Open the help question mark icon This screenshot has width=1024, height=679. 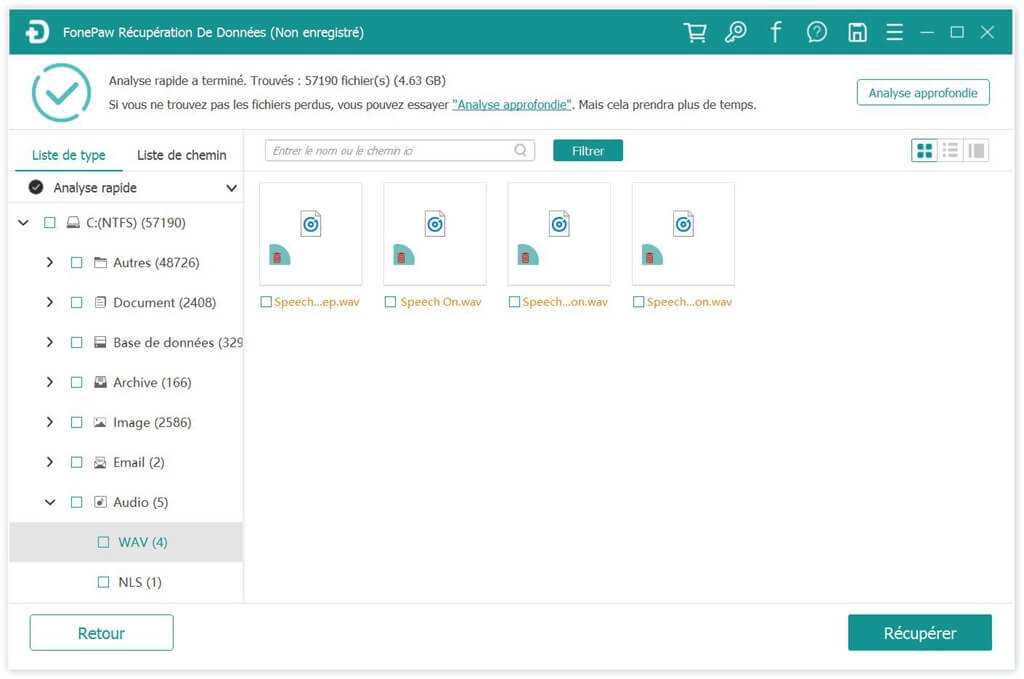tap(816, 32)
